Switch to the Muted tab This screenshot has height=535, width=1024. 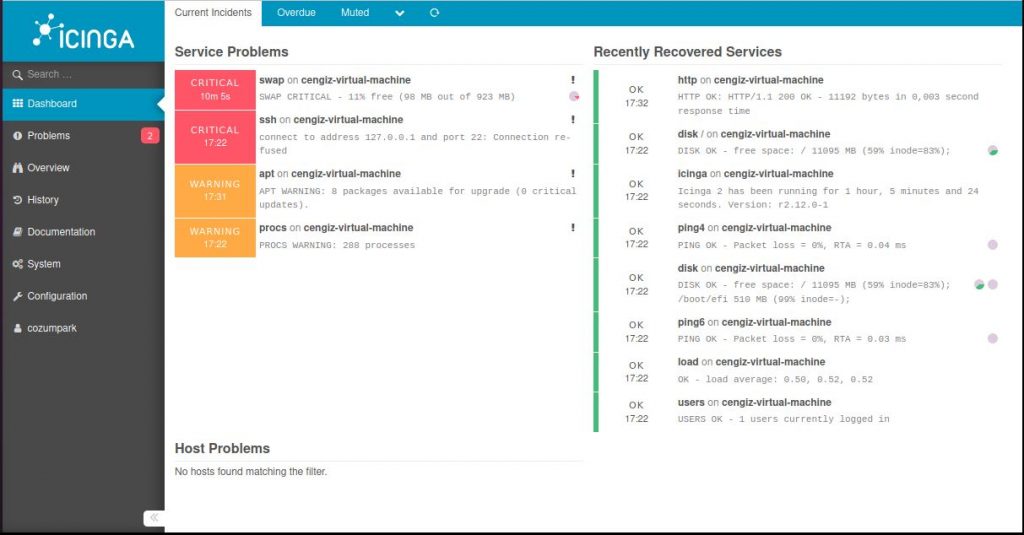click(x=355, y=12)
